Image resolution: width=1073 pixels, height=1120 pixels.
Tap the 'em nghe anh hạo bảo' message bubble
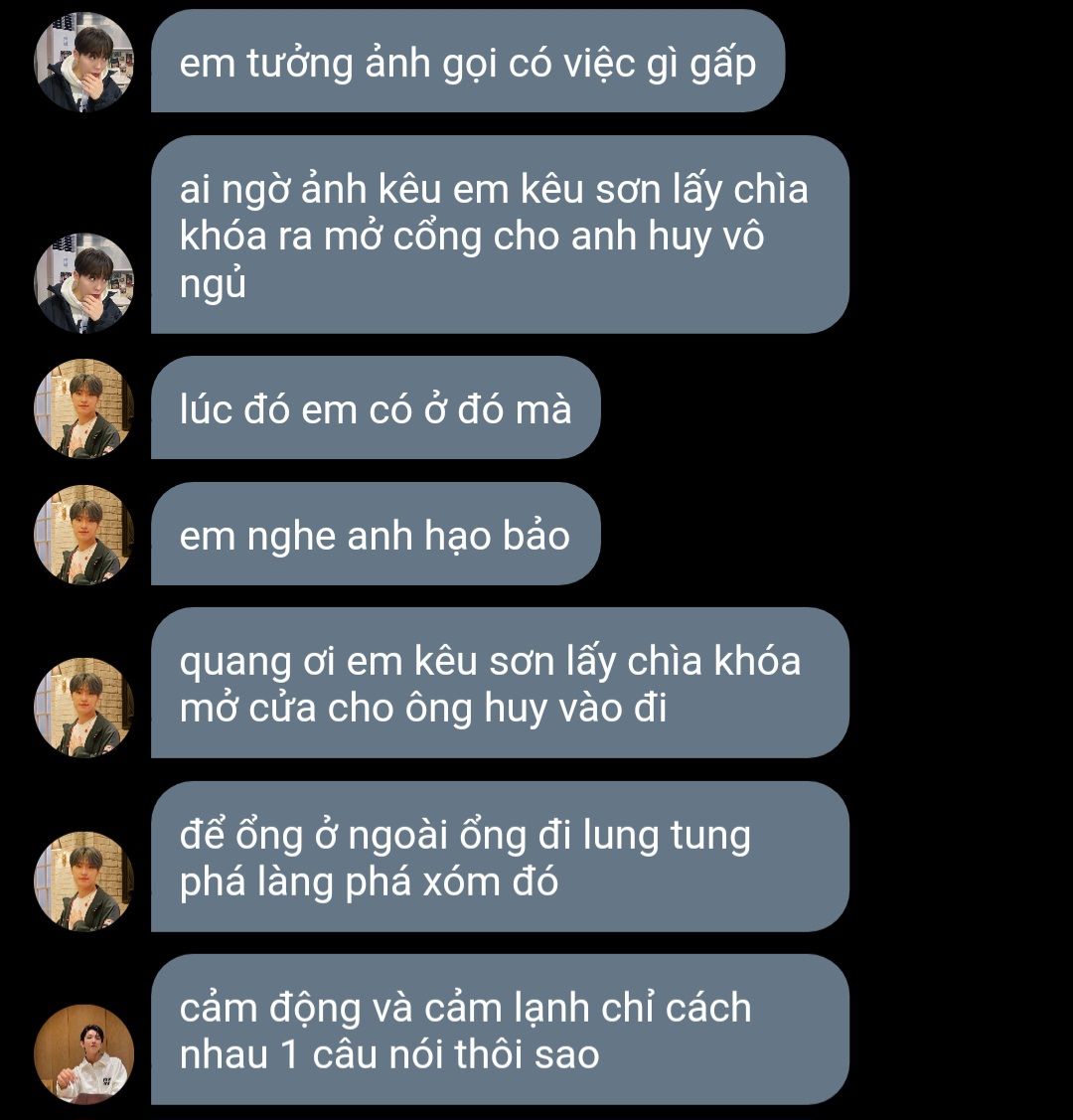376,534
